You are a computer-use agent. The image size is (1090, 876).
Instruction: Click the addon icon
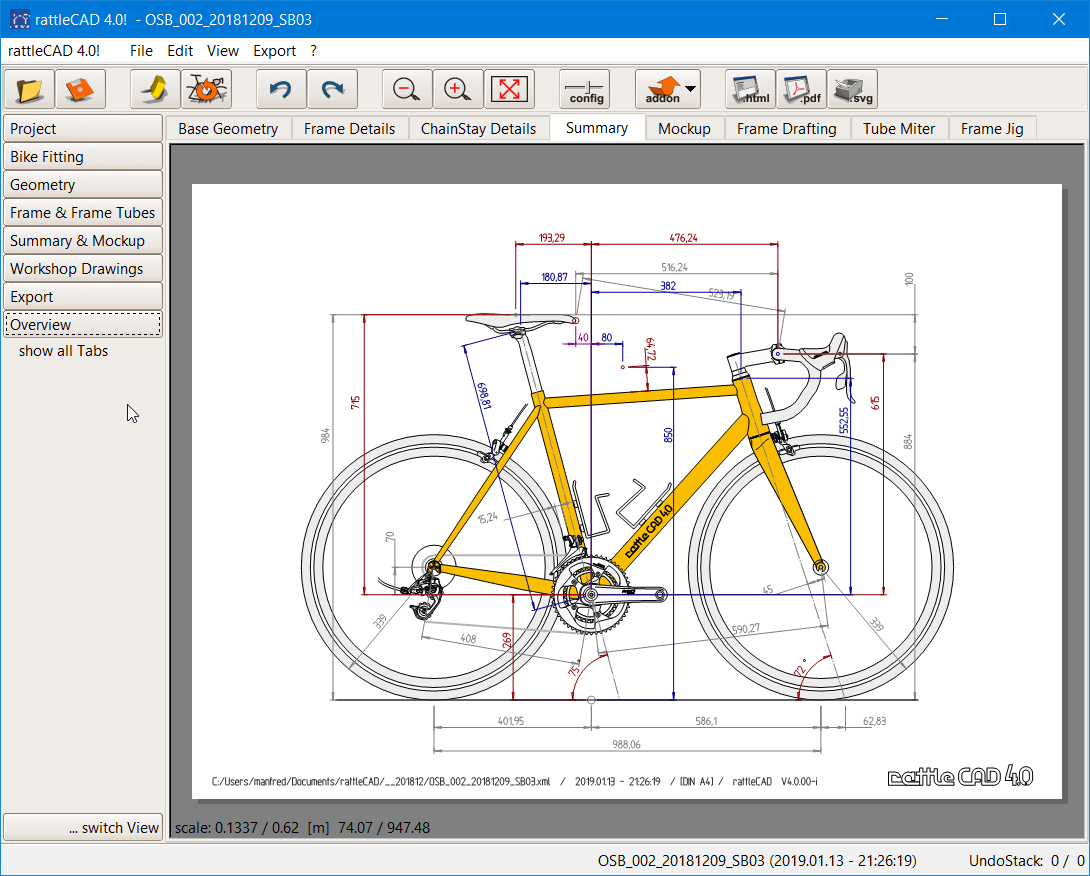tap(664, 89)
